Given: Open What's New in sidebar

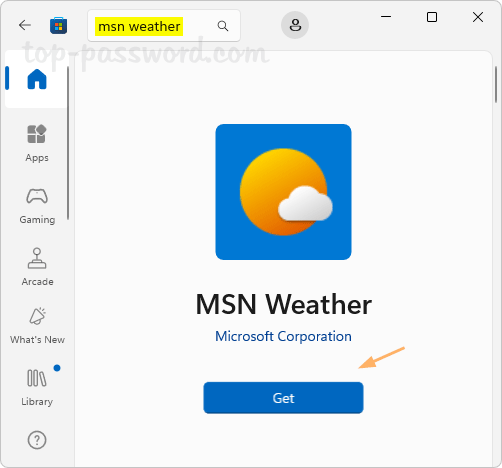Looking at the screenshot, I should coord(37,325).
